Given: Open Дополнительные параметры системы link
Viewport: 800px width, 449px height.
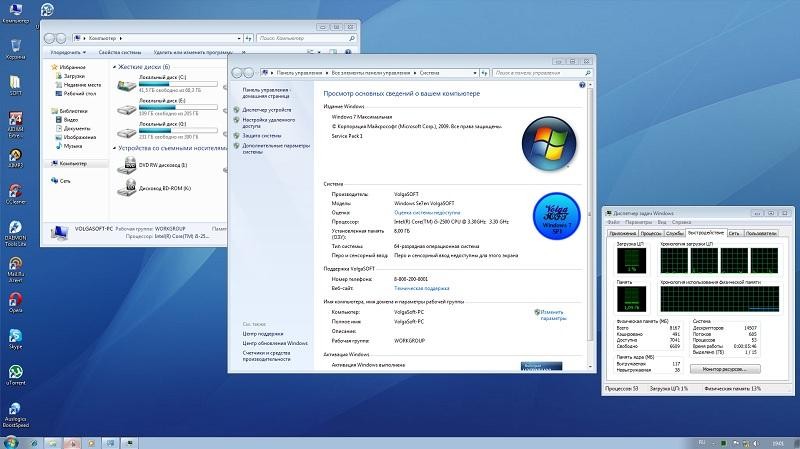Looking at the screenshot, I should tap(276, 149).
